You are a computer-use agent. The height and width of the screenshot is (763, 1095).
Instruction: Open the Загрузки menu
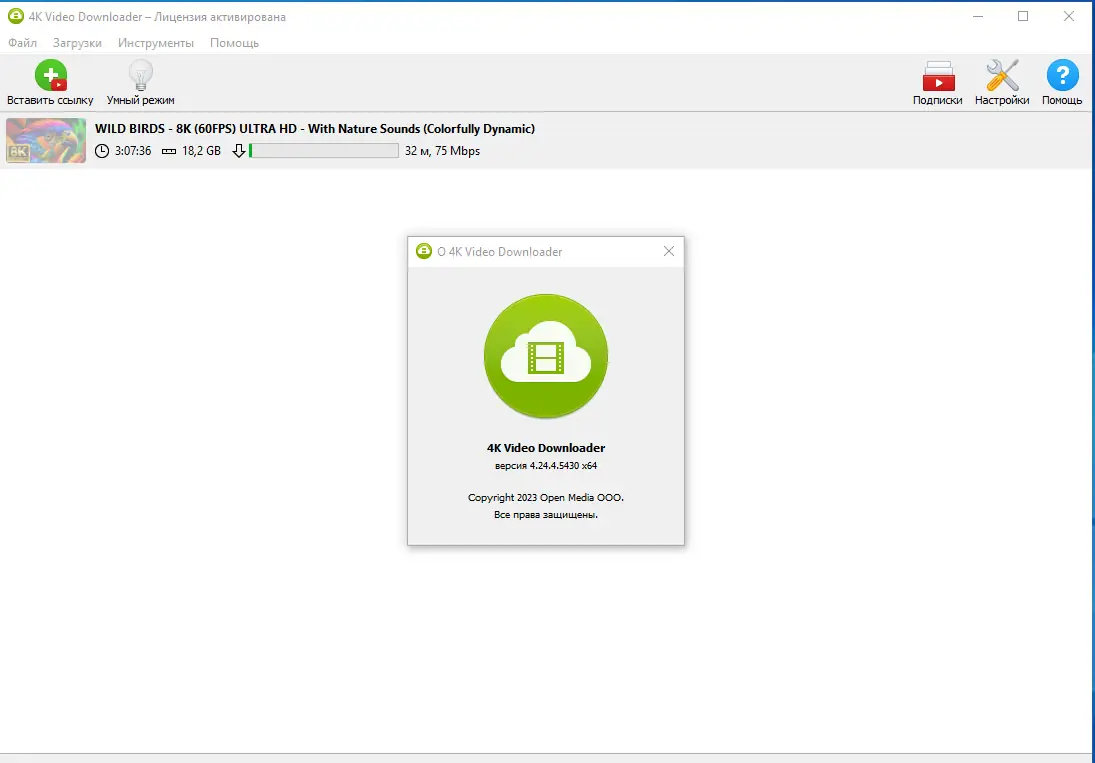(x=78, y=43)
